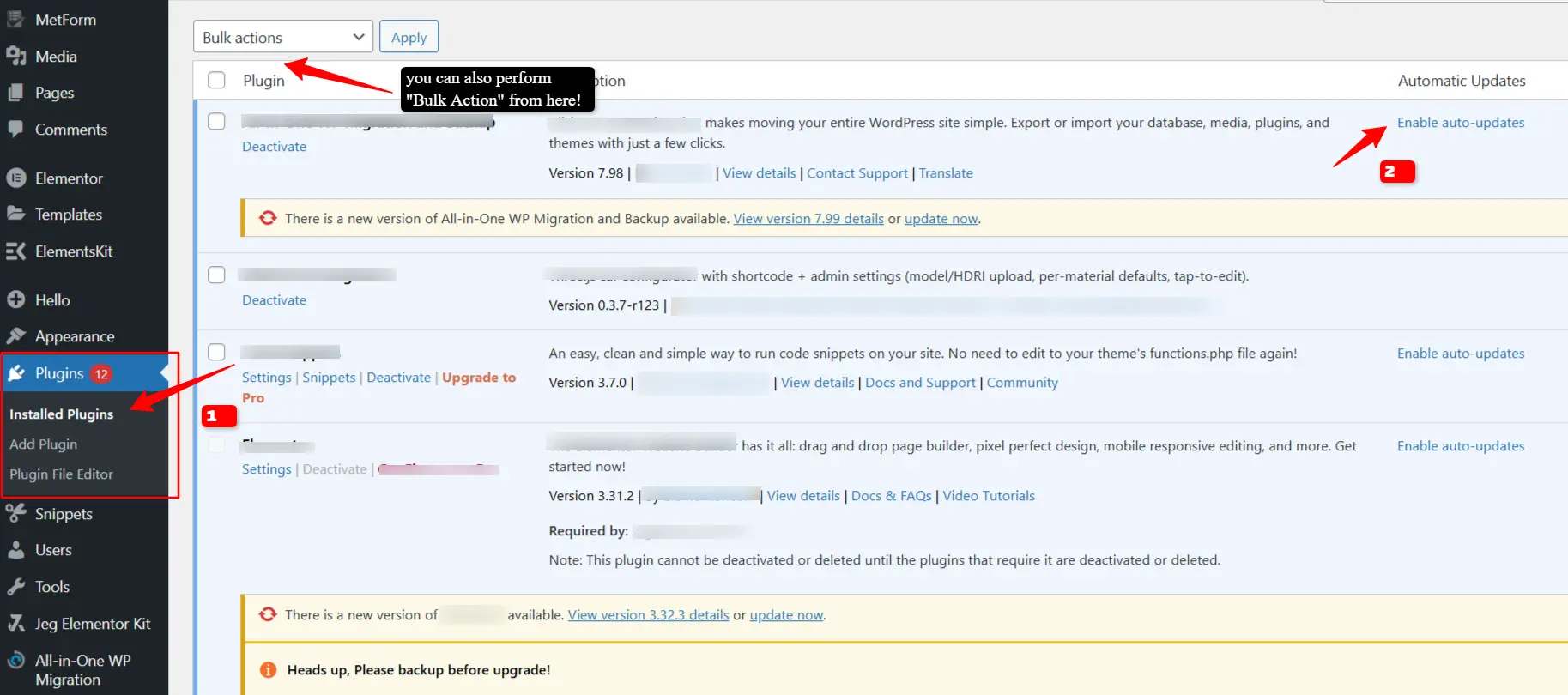Open View version 7.99 details link
The width and height of the screenshot is (1568, 695).
(808, 219)
